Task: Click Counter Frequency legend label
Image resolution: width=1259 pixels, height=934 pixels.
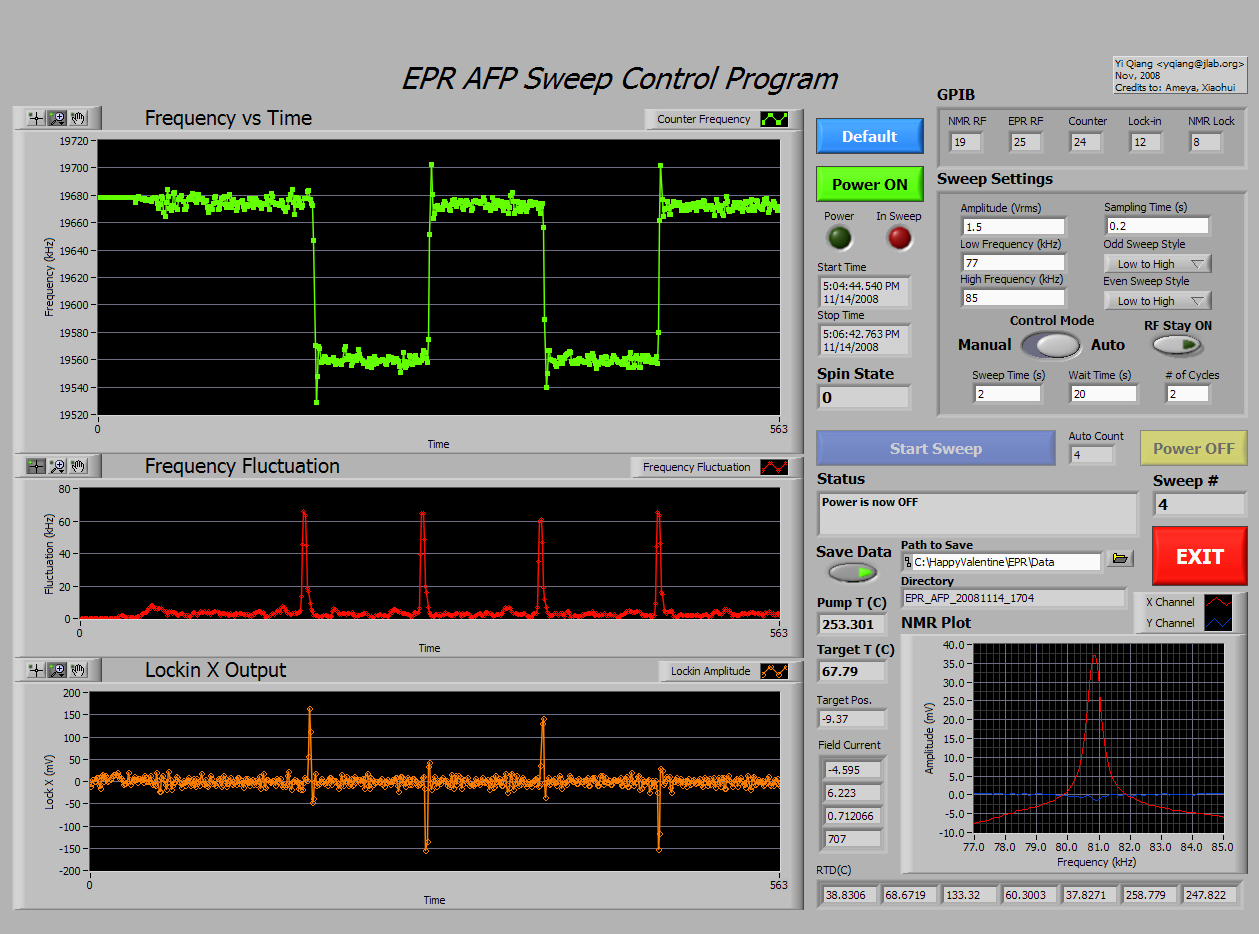Action: pyautogui.click(x=703, y=119)
